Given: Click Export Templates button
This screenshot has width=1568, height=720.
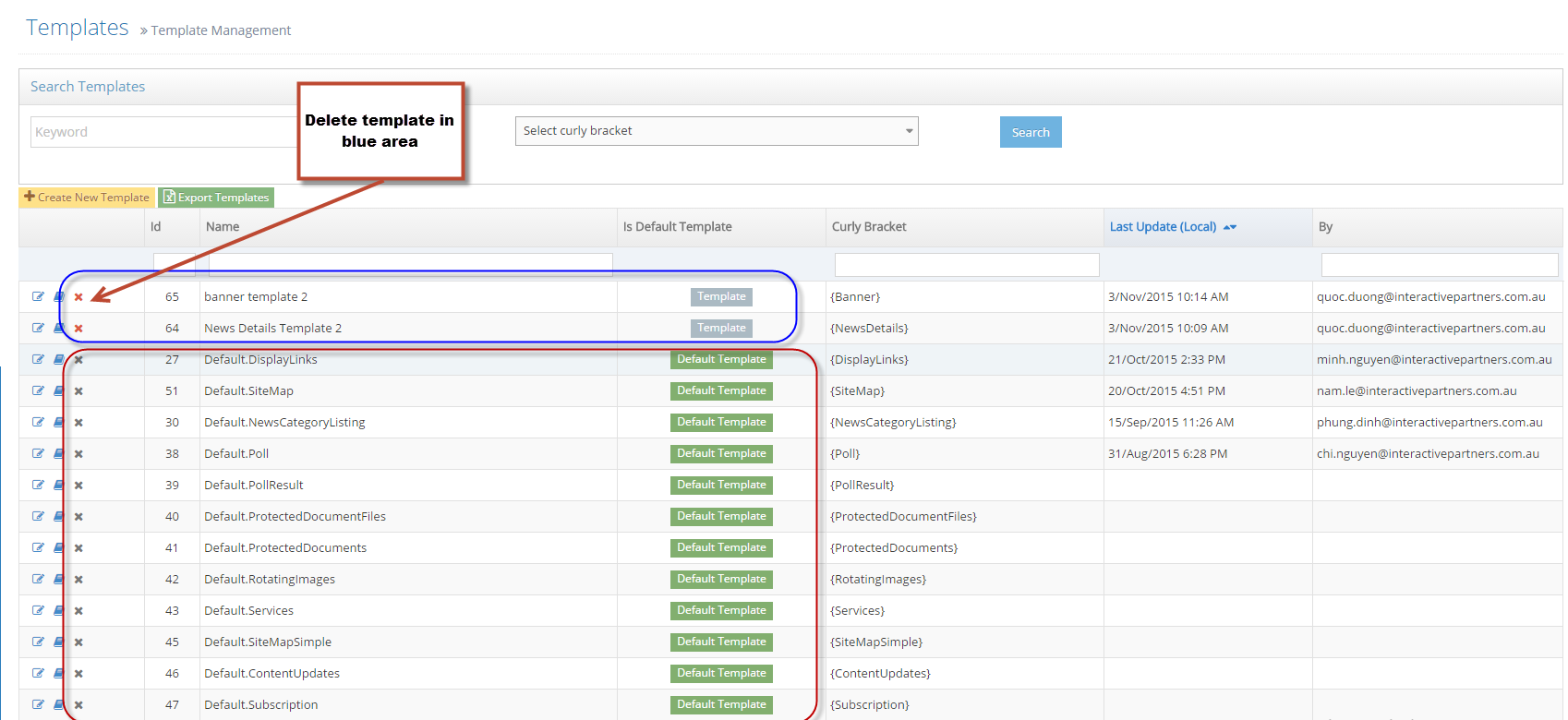Looking at the screenshot, I should [x=216, y=198].
